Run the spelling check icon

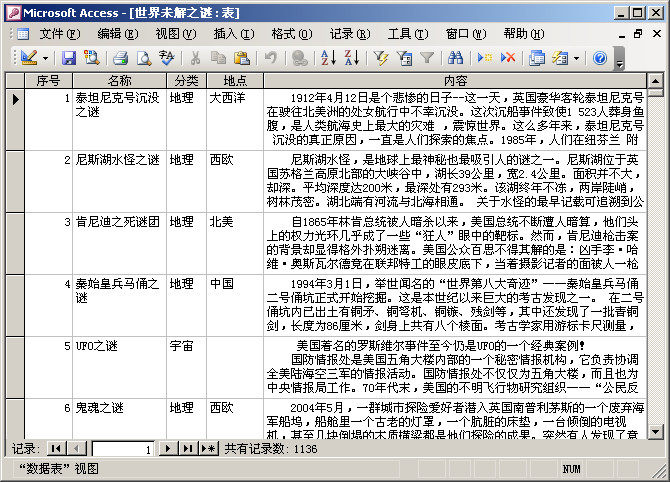click(x=167, y=58)
